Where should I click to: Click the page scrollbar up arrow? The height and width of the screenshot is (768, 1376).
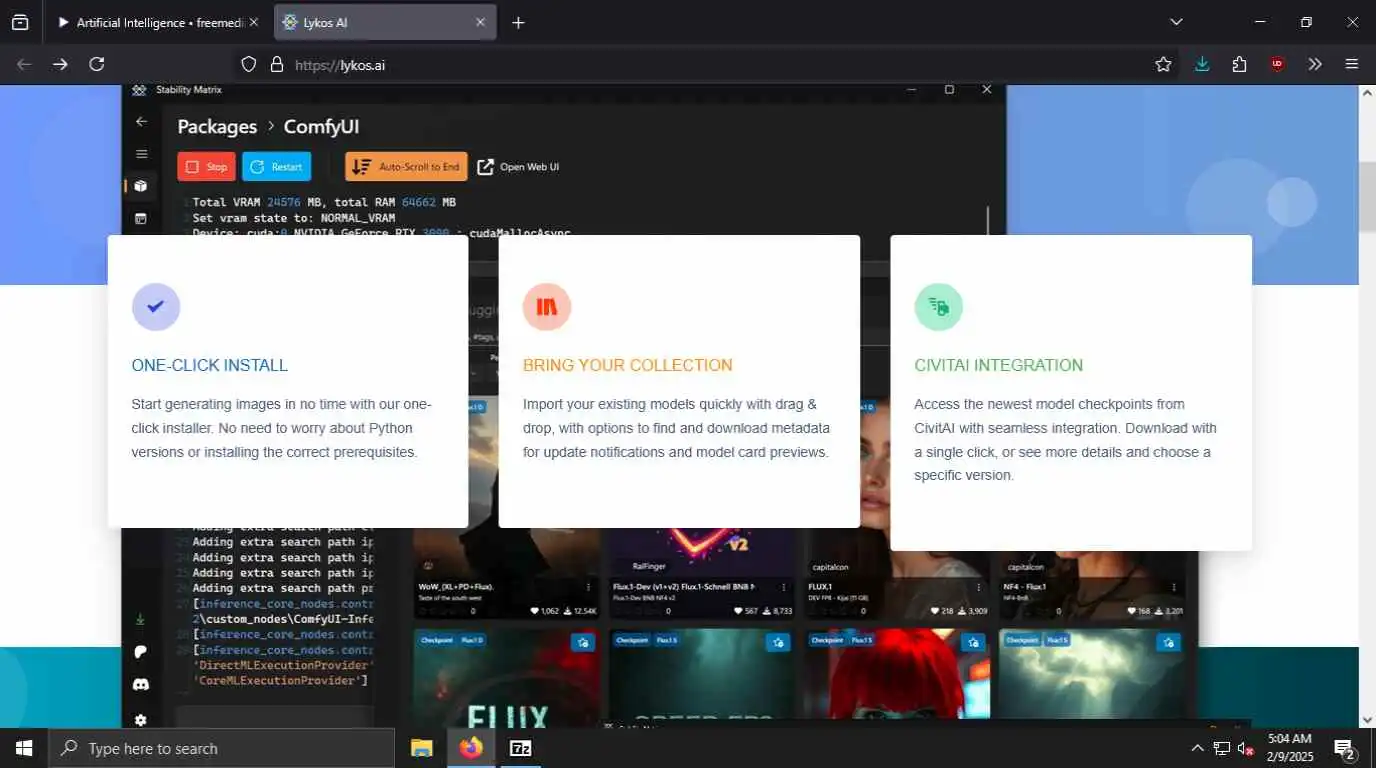pyautogui.click(x=1367, y=93)
